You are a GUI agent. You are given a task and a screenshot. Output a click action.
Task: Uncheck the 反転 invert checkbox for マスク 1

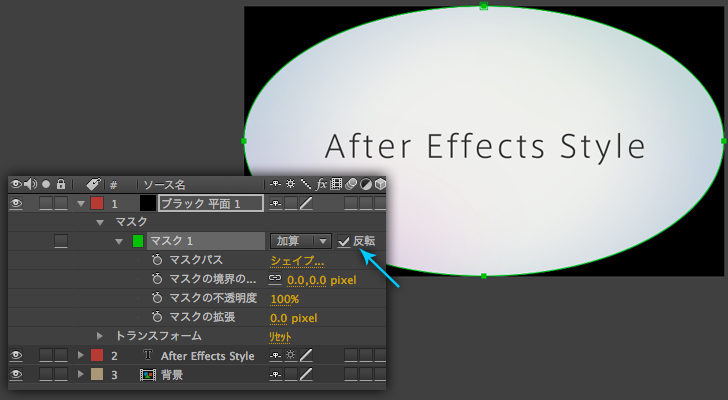point(344,241)
